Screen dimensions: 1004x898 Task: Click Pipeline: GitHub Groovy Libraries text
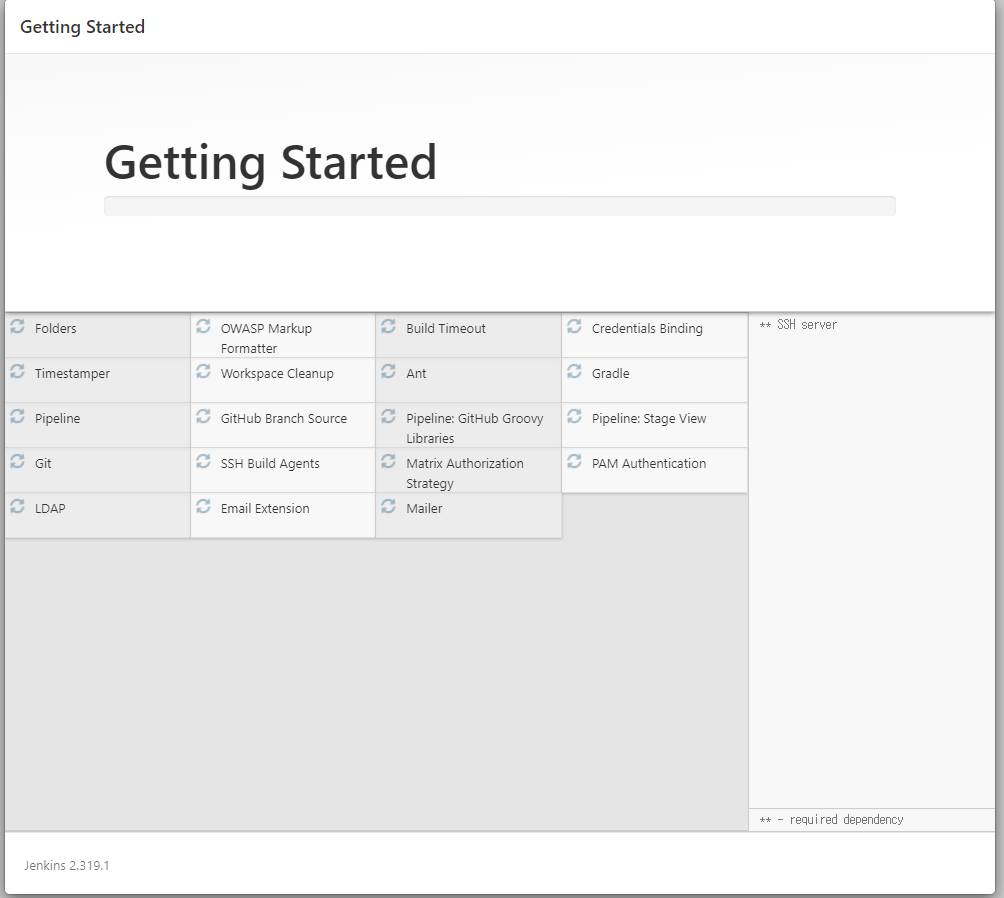474,428
